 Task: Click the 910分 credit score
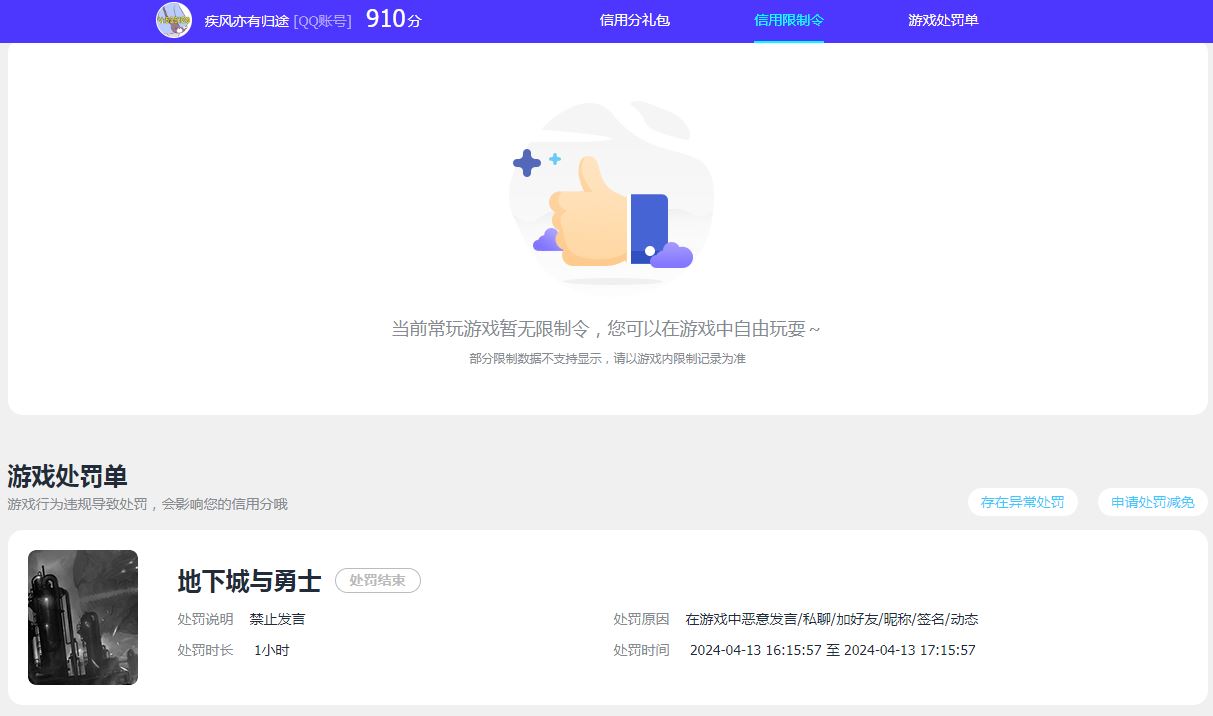point(393,18)
